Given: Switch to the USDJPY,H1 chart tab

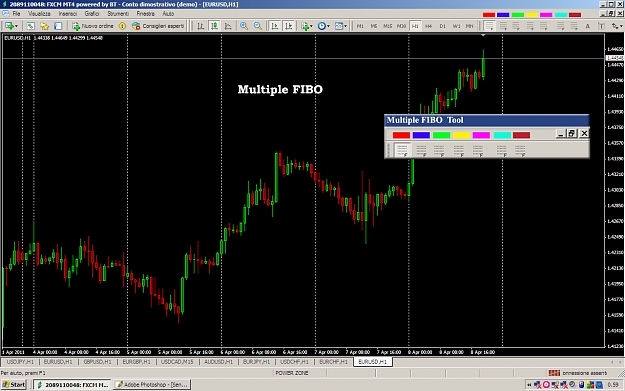Looking at the screenshot, I should [20, 362].
